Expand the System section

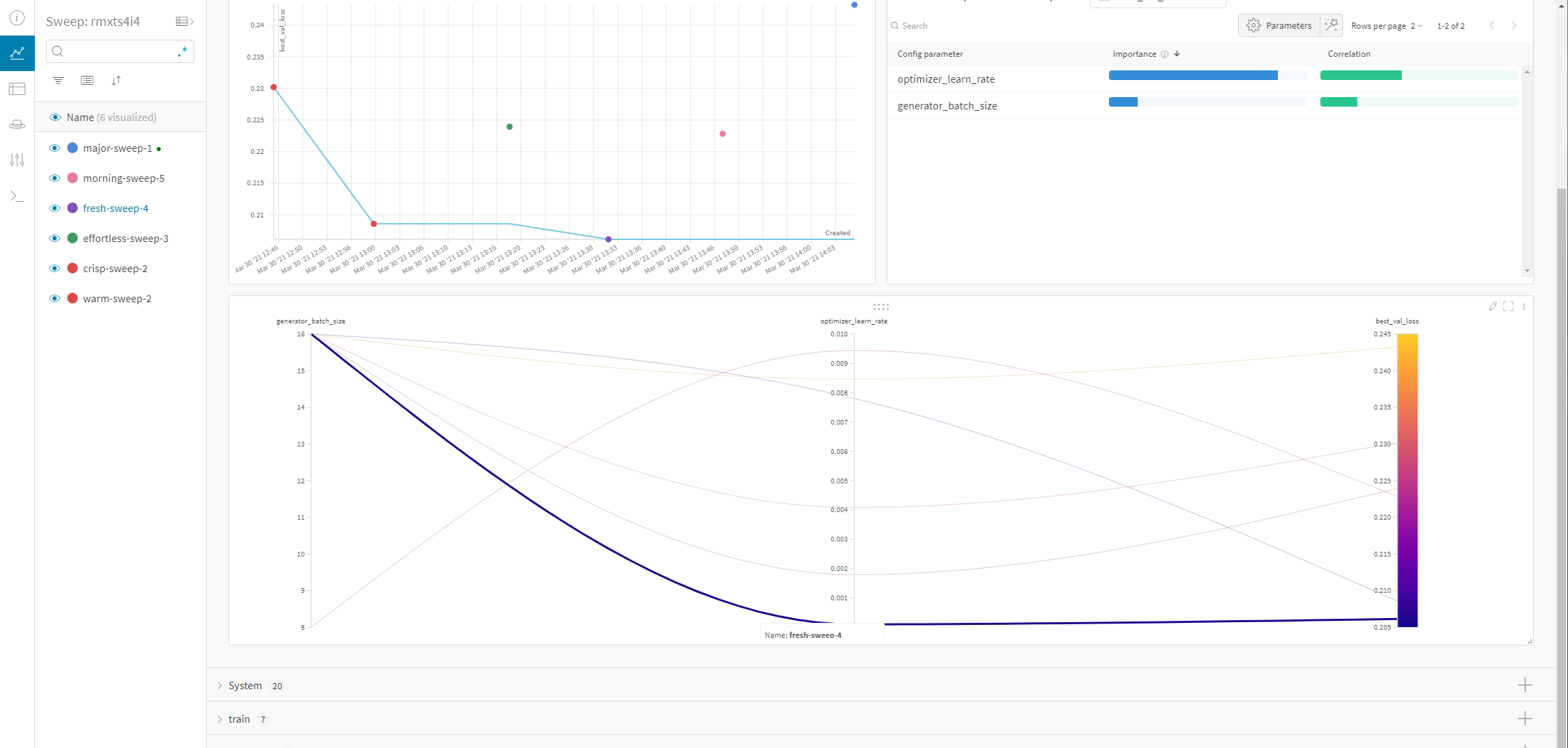click(220, 685)
